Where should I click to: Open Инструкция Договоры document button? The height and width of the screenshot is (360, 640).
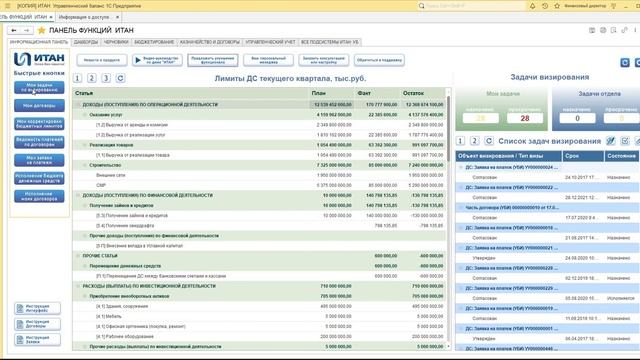coord(38,324)
